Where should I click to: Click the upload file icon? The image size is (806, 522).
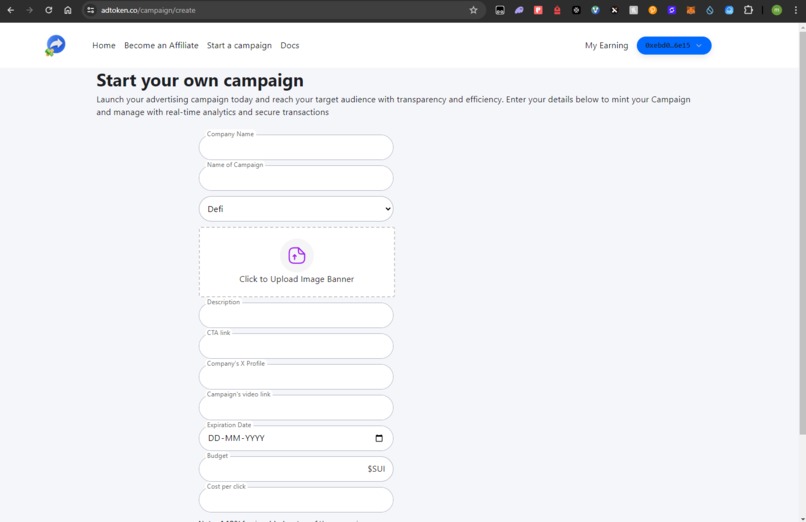click(x=297, y=255)
